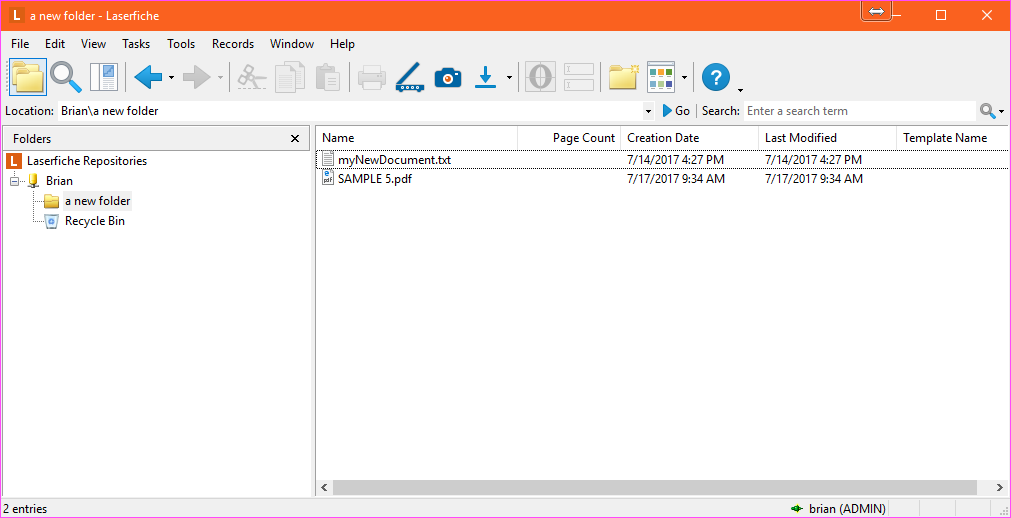Sort by the Name column header
The image size is (1011, 518).
pos(417,137)
